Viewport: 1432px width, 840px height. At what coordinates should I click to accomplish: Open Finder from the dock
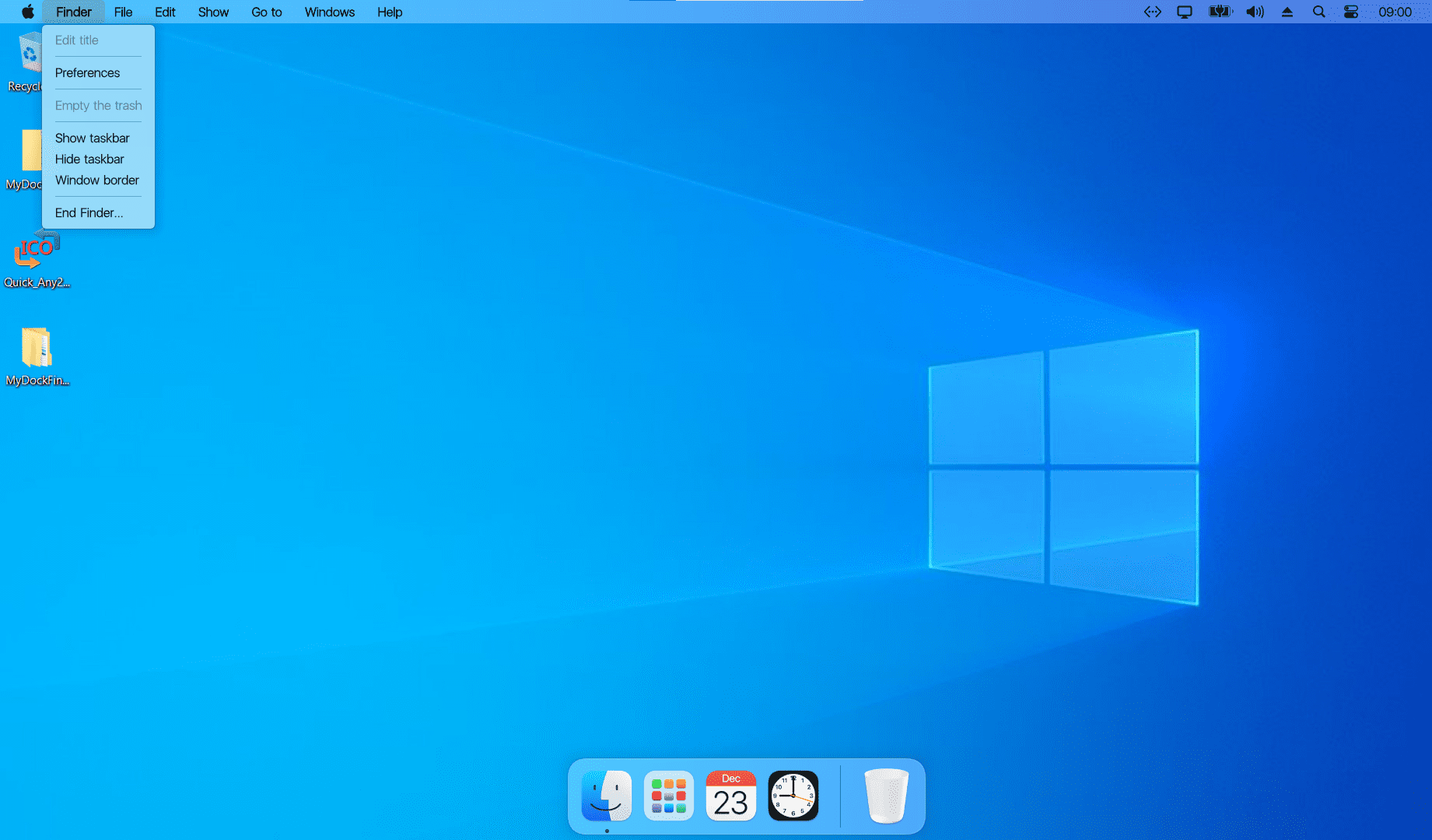point(606,796)
